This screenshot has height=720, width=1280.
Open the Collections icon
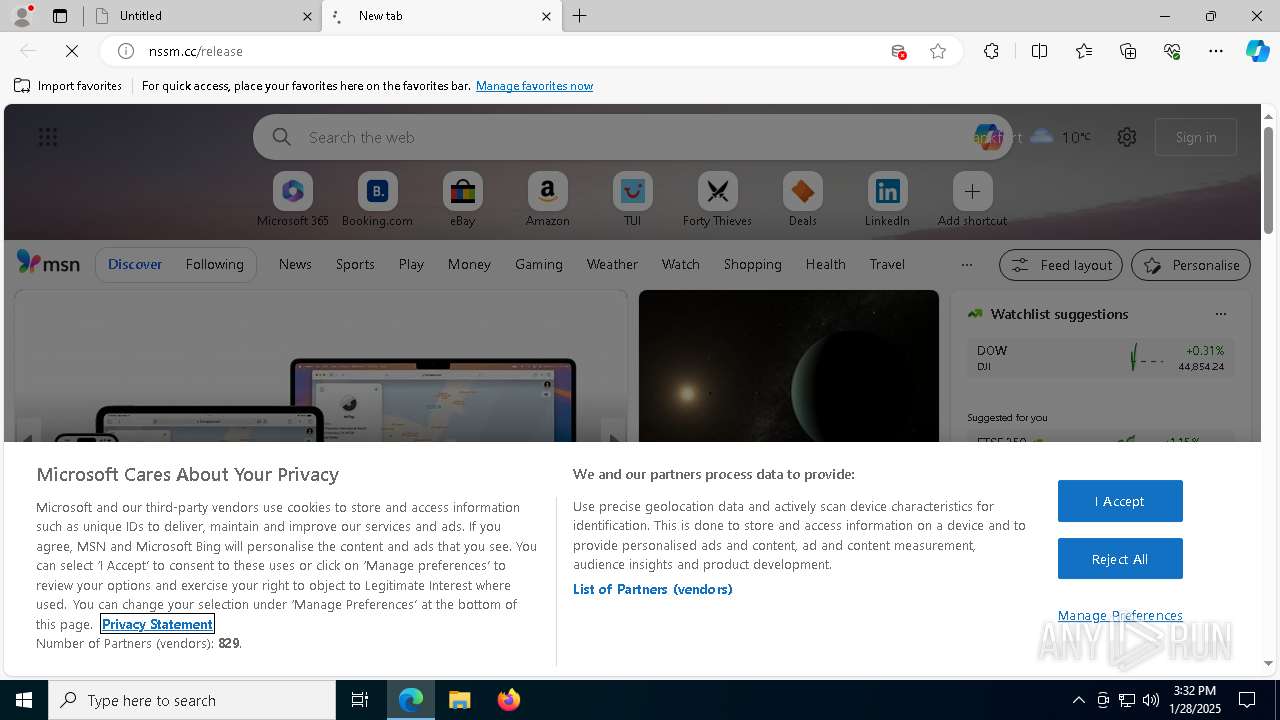coord(1128,51)
